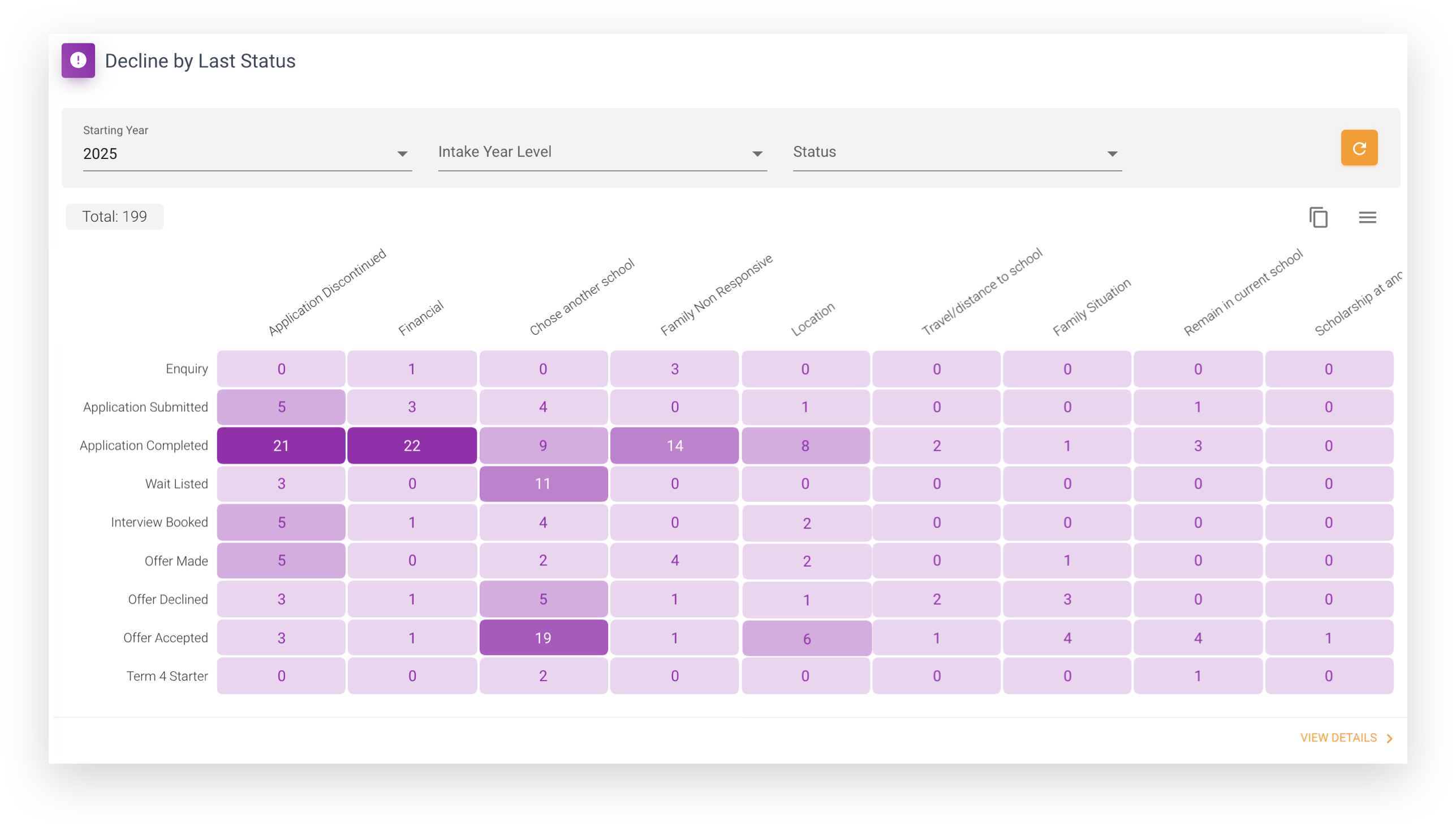Open the Status filter dropdown
This screenshot has height=827, width=1456.
coord(1112,153)
